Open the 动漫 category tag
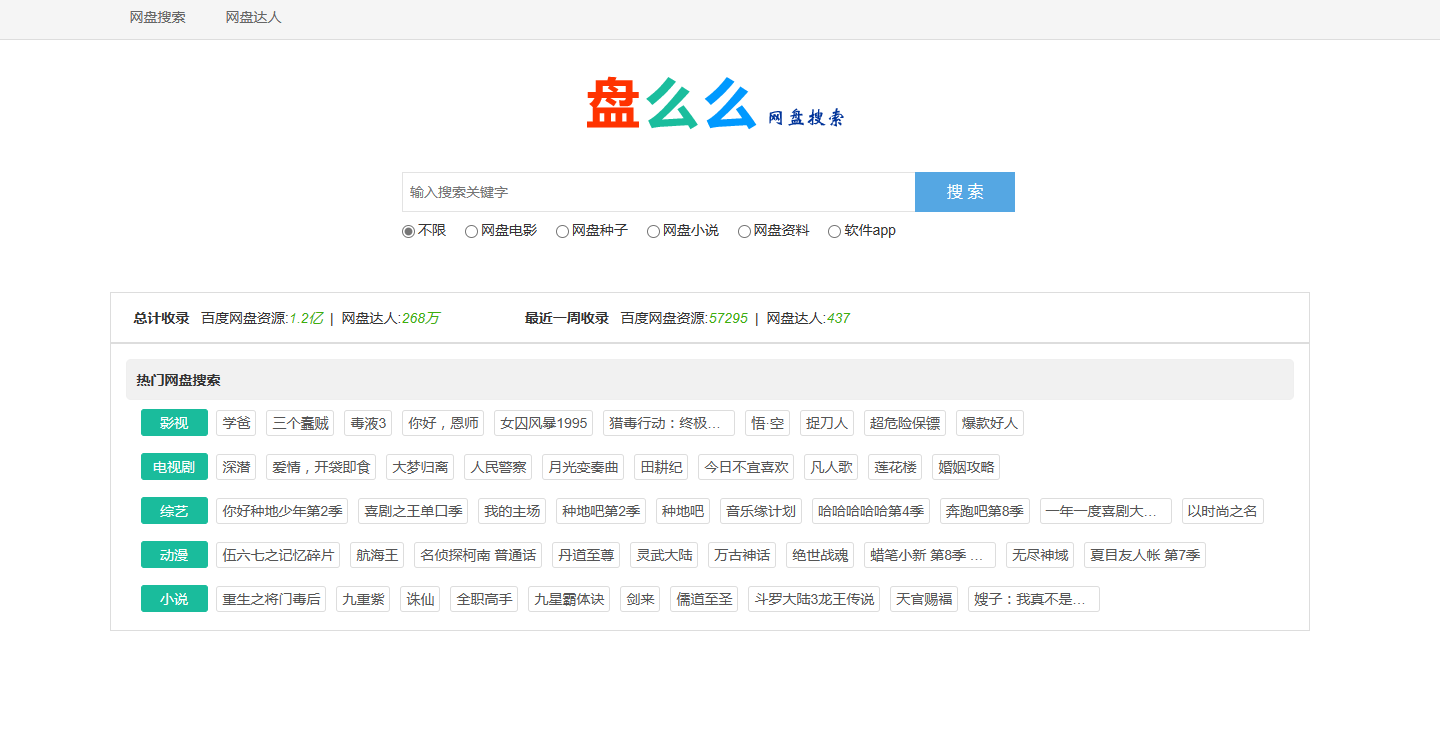Viewport: 1440px width, 744px height. (x=174, y=555)
